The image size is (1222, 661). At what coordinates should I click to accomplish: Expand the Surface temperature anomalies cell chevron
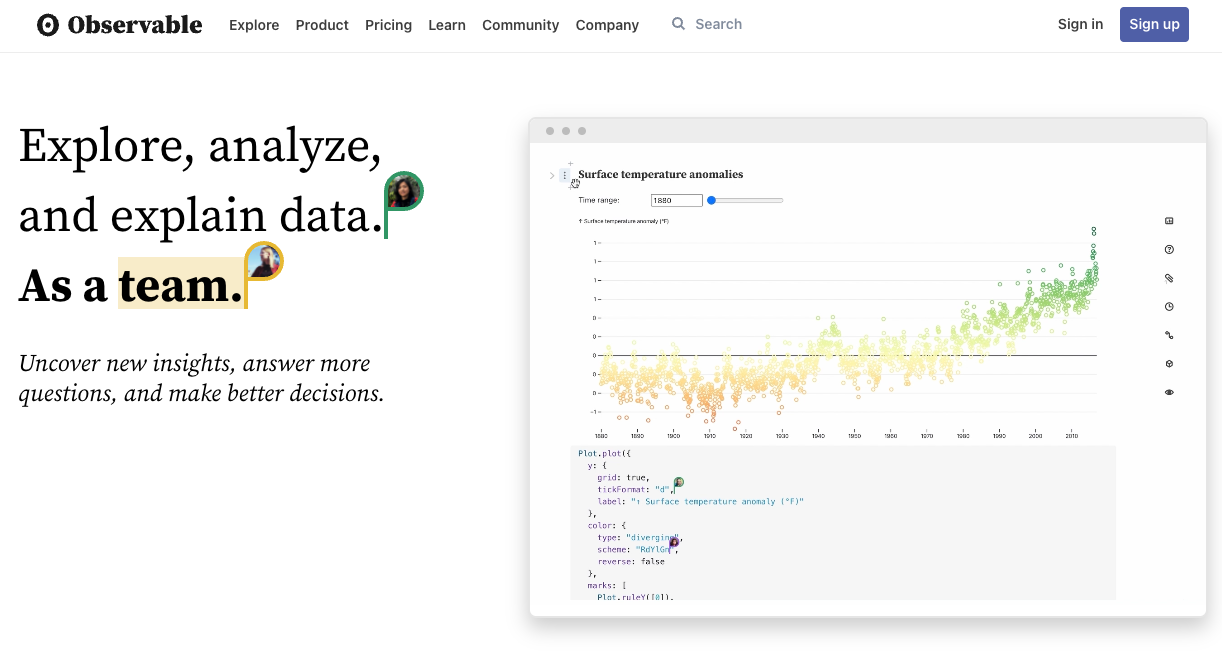(551, 174)
